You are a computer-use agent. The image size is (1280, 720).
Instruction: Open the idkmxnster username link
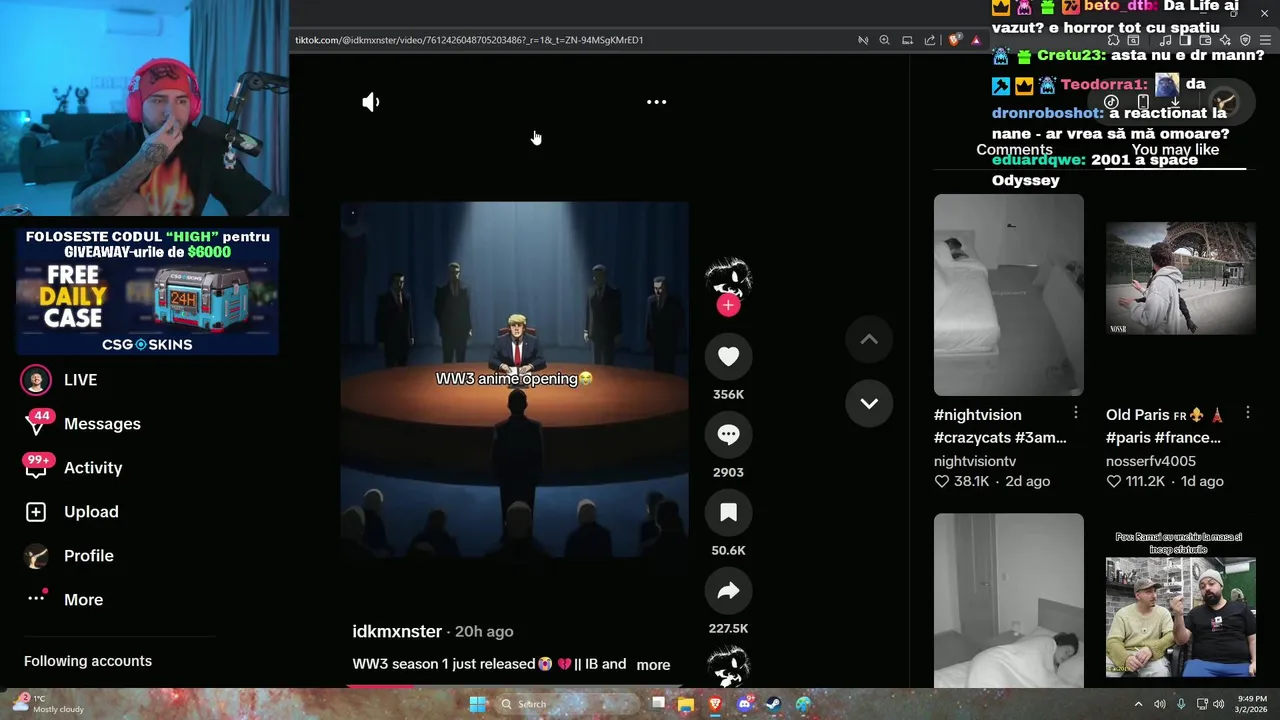[397, 631]
